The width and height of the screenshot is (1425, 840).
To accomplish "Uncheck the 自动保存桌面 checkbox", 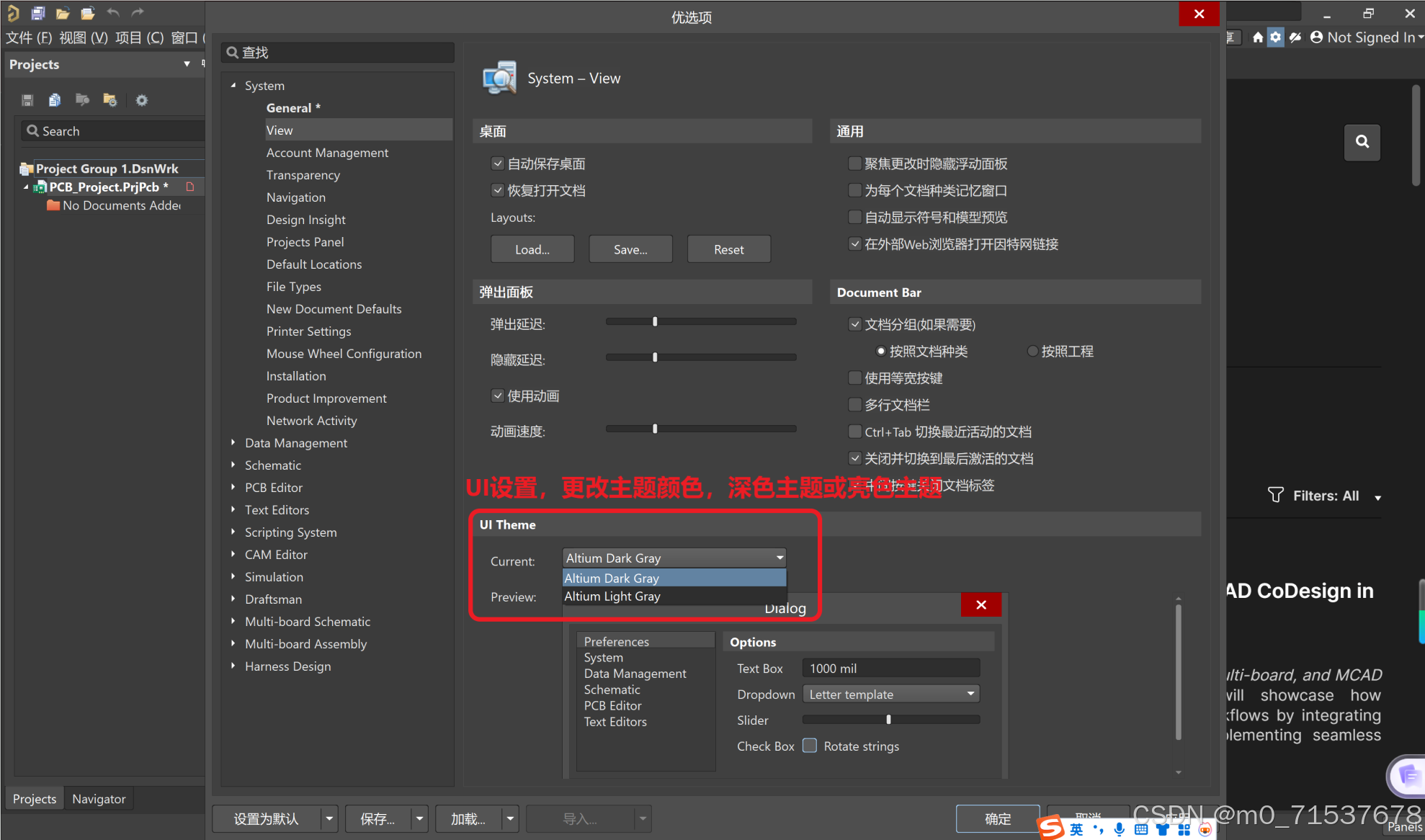I will 498,164.
